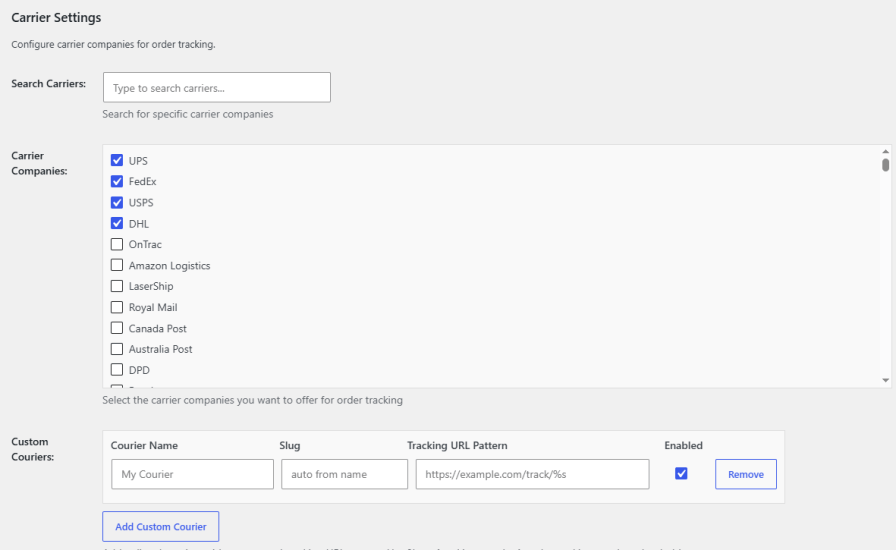Toggle the custom courier Enabled checkbox
This screenshot has height=550, width=896.
[681, 473]
